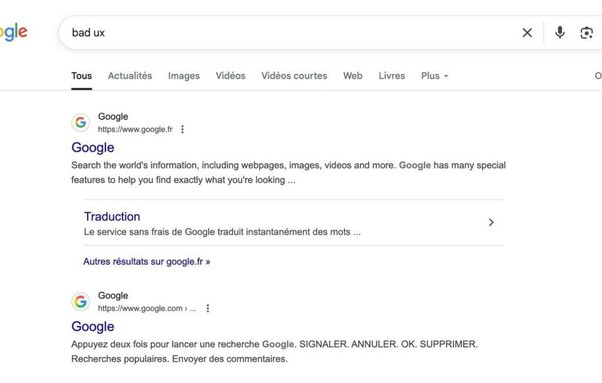Screen dimensions: 602x383
Task: Click inside the search field containing bad ux
Action: 288,33
